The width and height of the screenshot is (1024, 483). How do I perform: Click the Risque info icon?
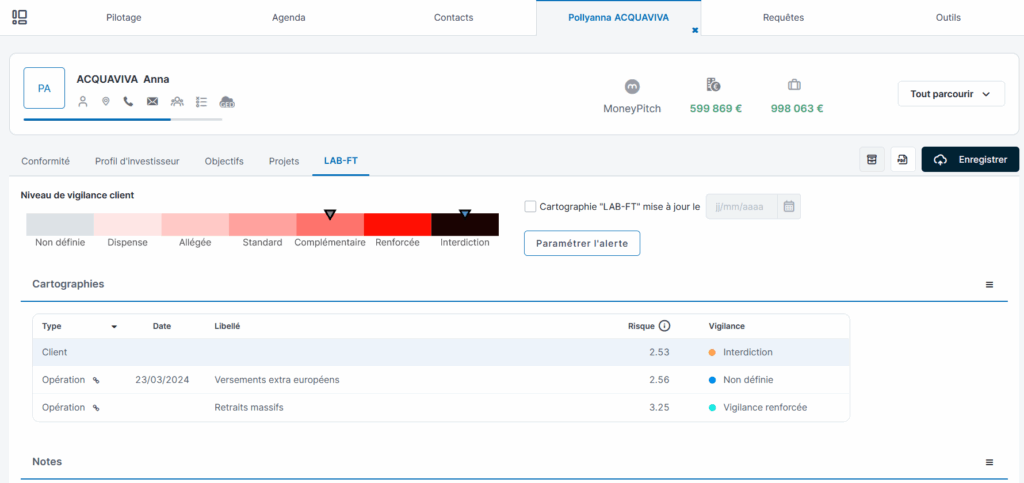(664, 326)
